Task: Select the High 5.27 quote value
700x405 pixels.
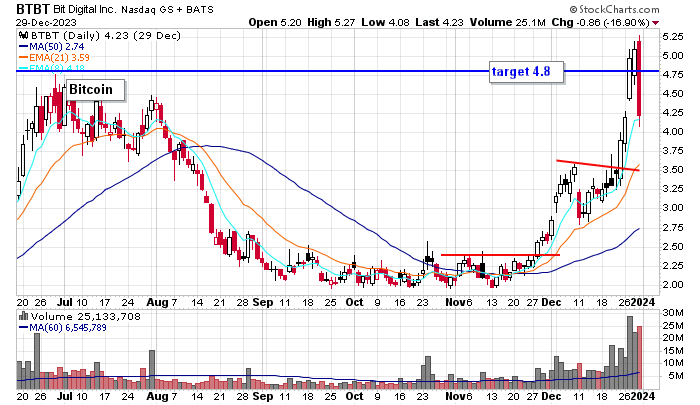Action: (331, 22)
